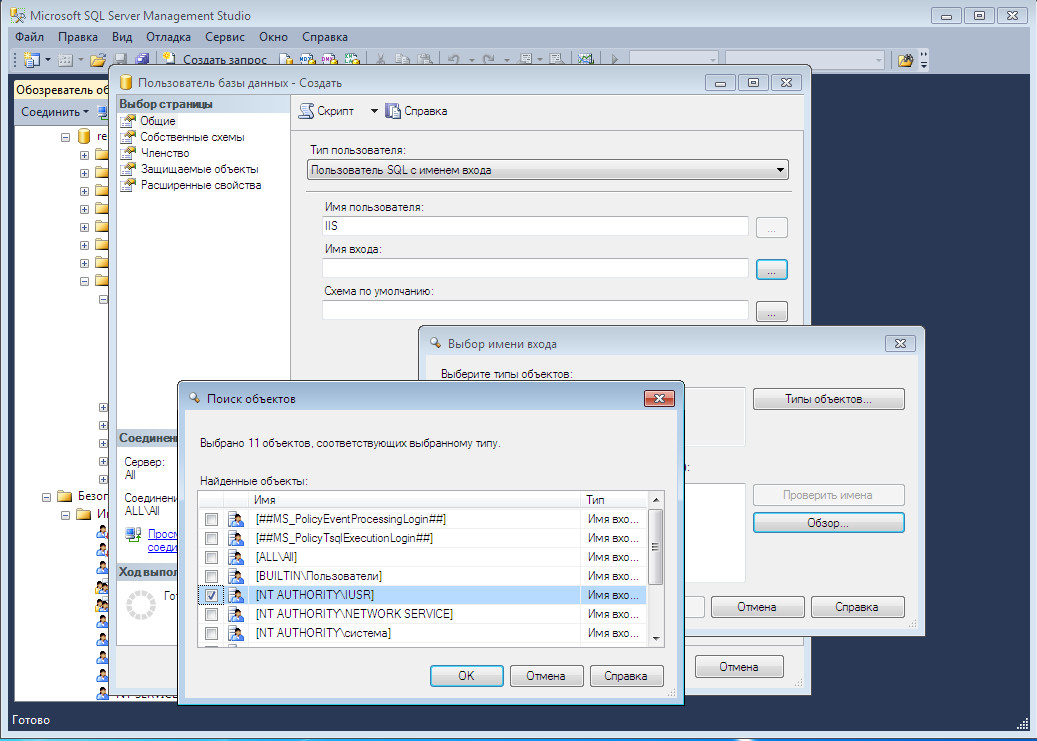Click the login icon beside [ALL\All]

[x=236, y=557]
